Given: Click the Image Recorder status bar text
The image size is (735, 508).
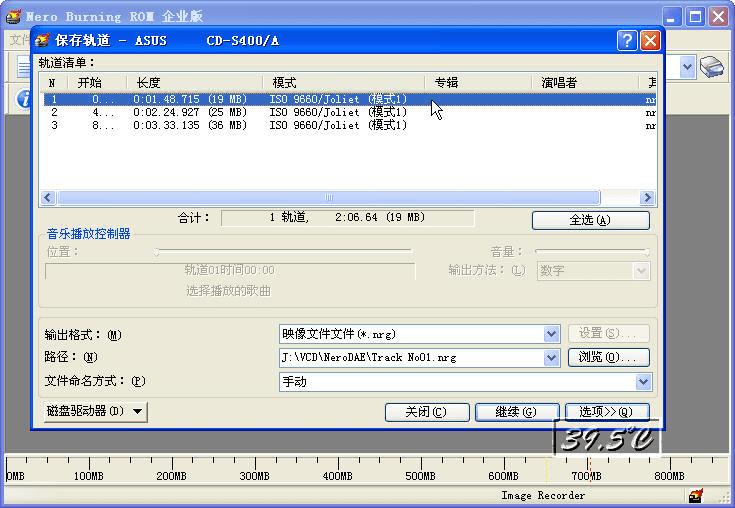Looking at the screenshot, I should click(x=543, y=495).
